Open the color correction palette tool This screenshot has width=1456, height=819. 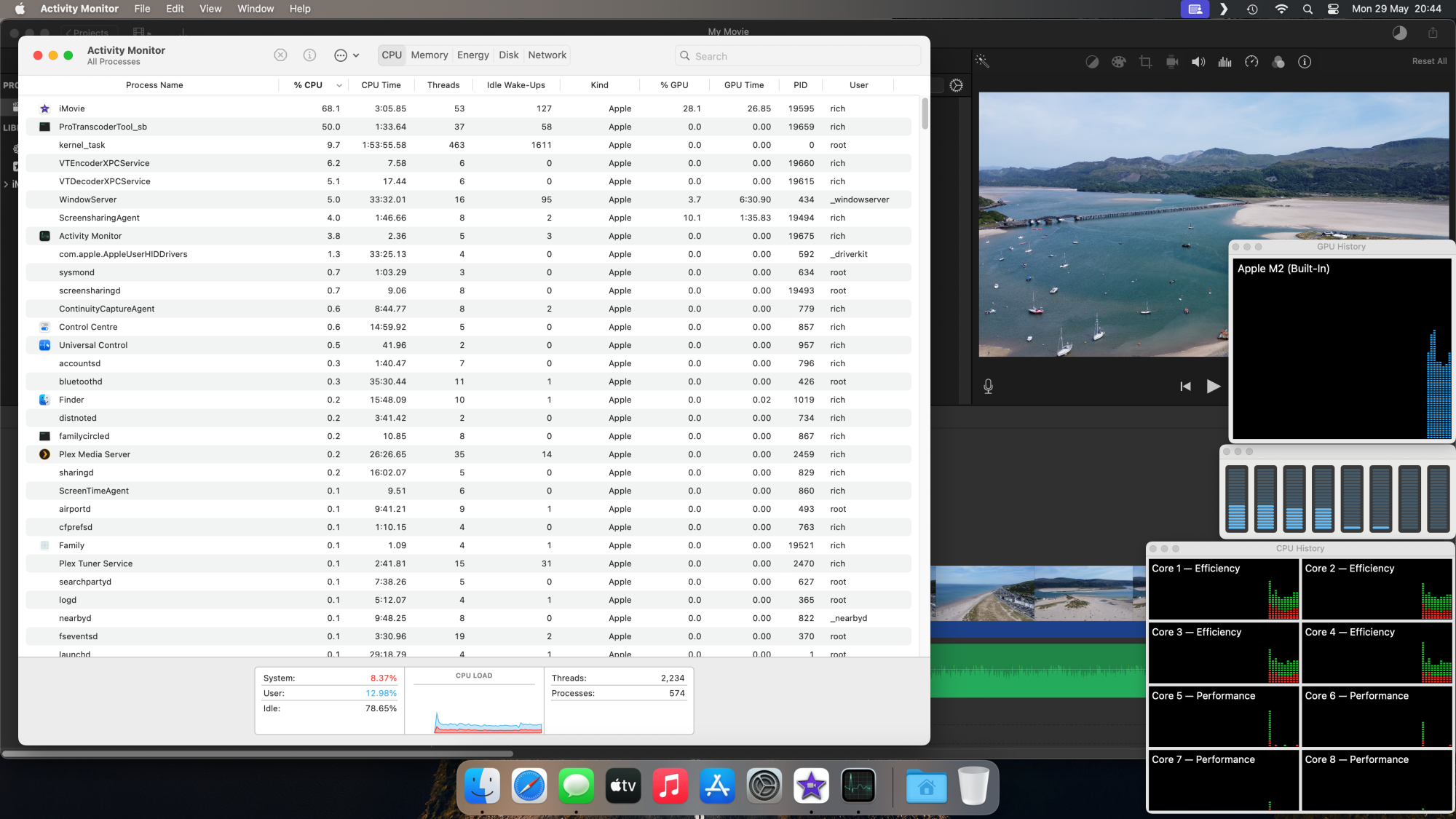[1118, 62]
